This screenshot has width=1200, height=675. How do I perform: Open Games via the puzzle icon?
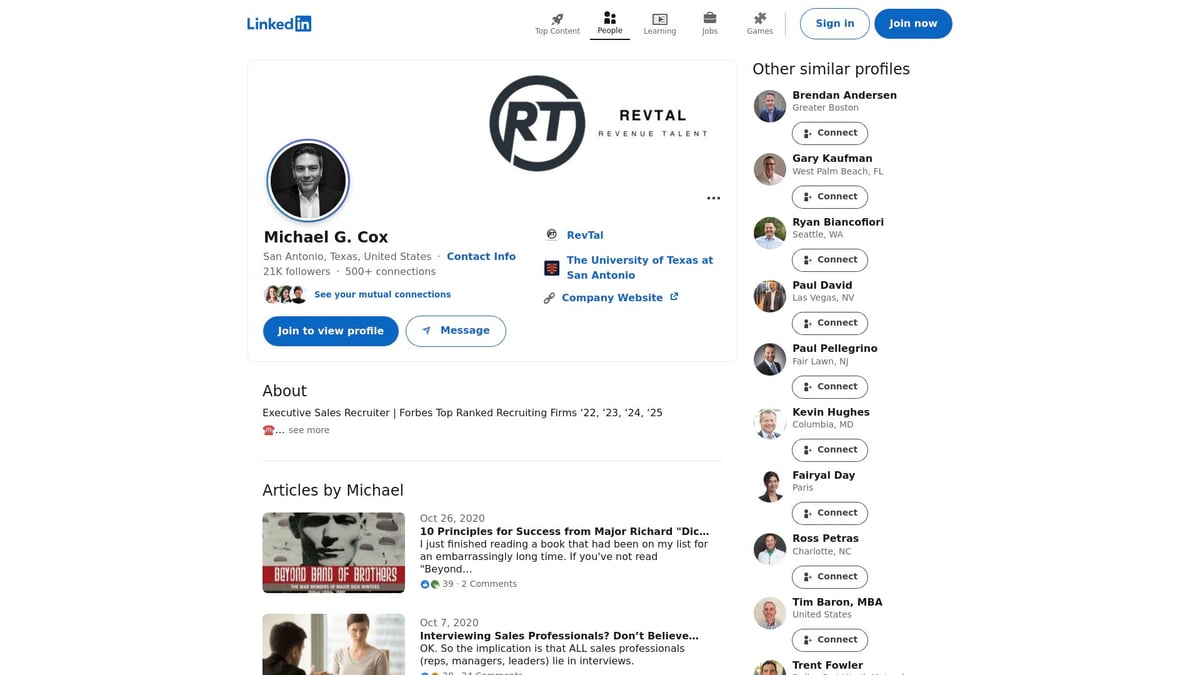point(759,17)
